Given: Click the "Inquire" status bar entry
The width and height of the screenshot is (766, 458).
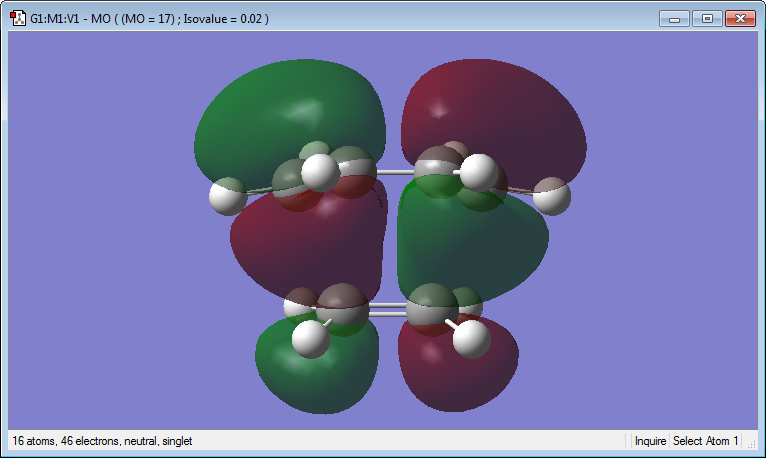Looking at the screenshot, I should tap(650, 441).
